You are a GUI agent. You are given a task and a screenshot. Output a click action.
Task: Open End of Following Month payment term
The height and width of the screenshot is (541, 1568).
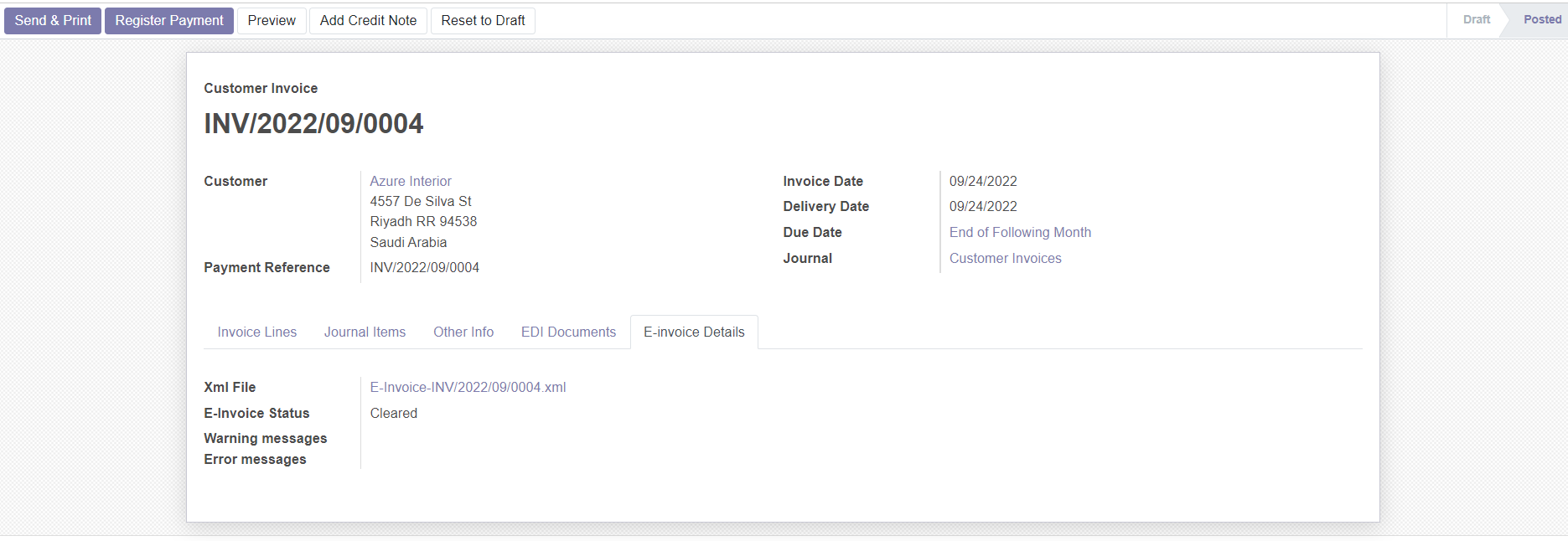1020,233
